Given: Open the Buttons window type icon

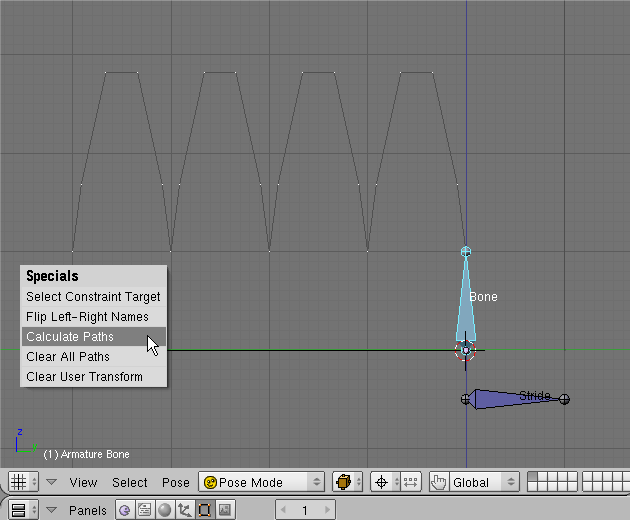Looking at the screenshot, I should (x=18, y=510).
